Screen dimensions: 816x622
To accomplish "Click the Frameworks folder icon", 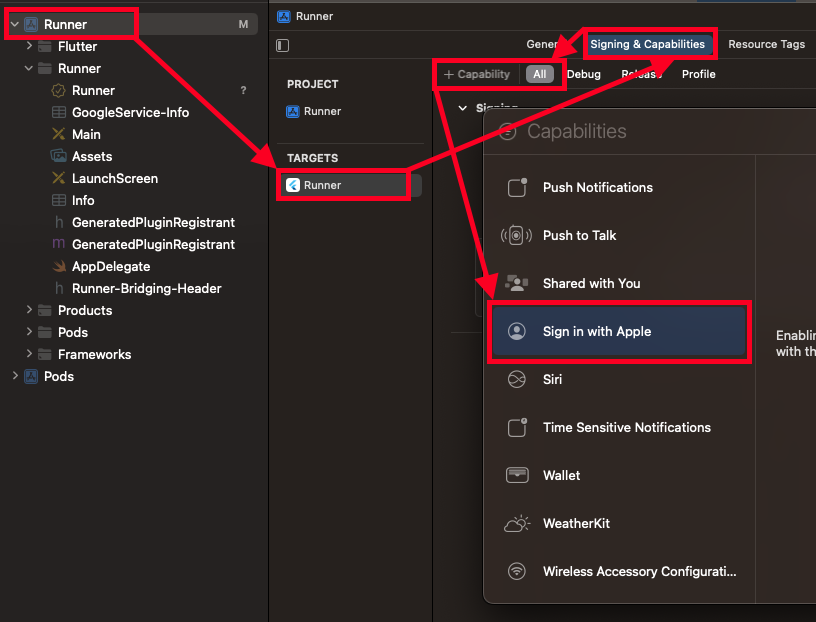I will click(x=45, y=354).
